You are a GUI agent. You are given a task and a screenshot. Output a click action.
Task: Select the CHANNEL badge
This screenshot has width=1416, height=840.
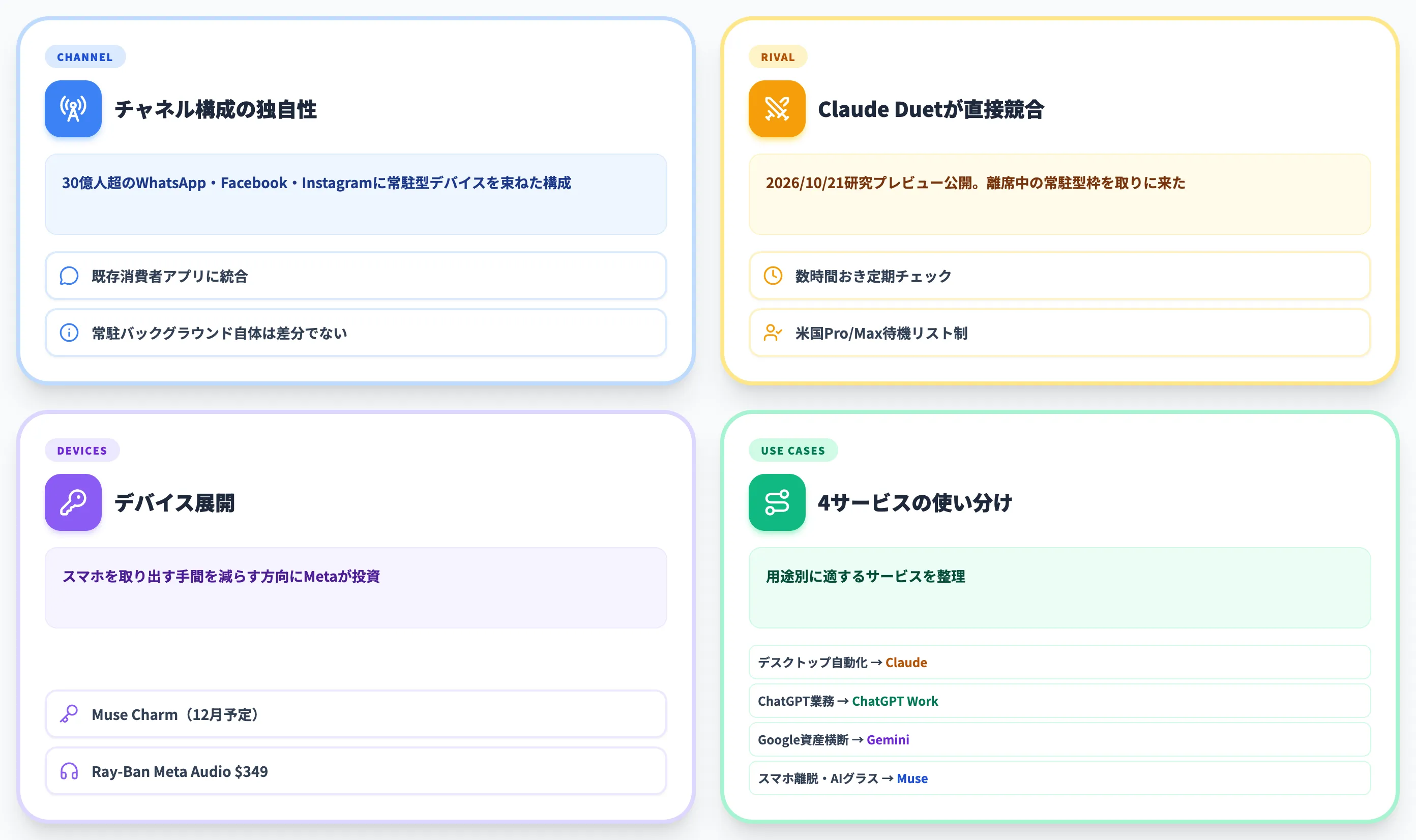85,56
